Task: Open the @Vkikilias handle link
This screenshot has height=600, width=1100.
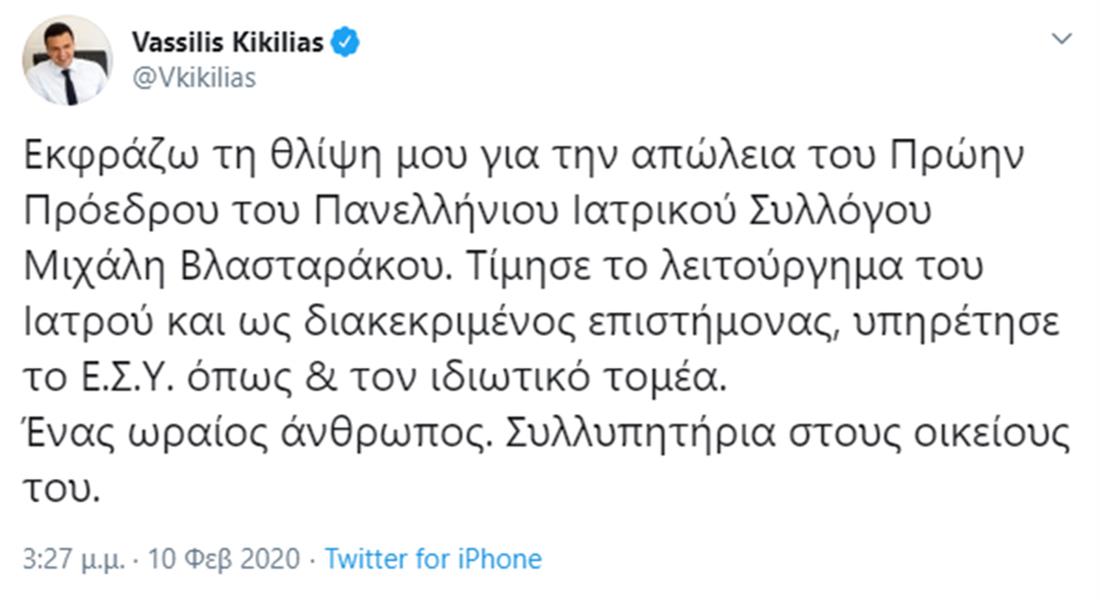Action: pyautogui.click(x=193, y=77)
